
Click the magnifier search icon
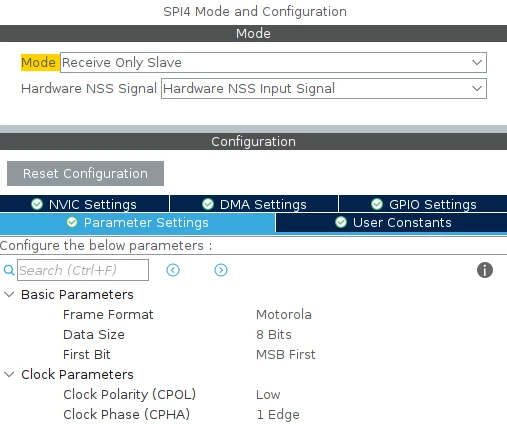pos(9,270)
